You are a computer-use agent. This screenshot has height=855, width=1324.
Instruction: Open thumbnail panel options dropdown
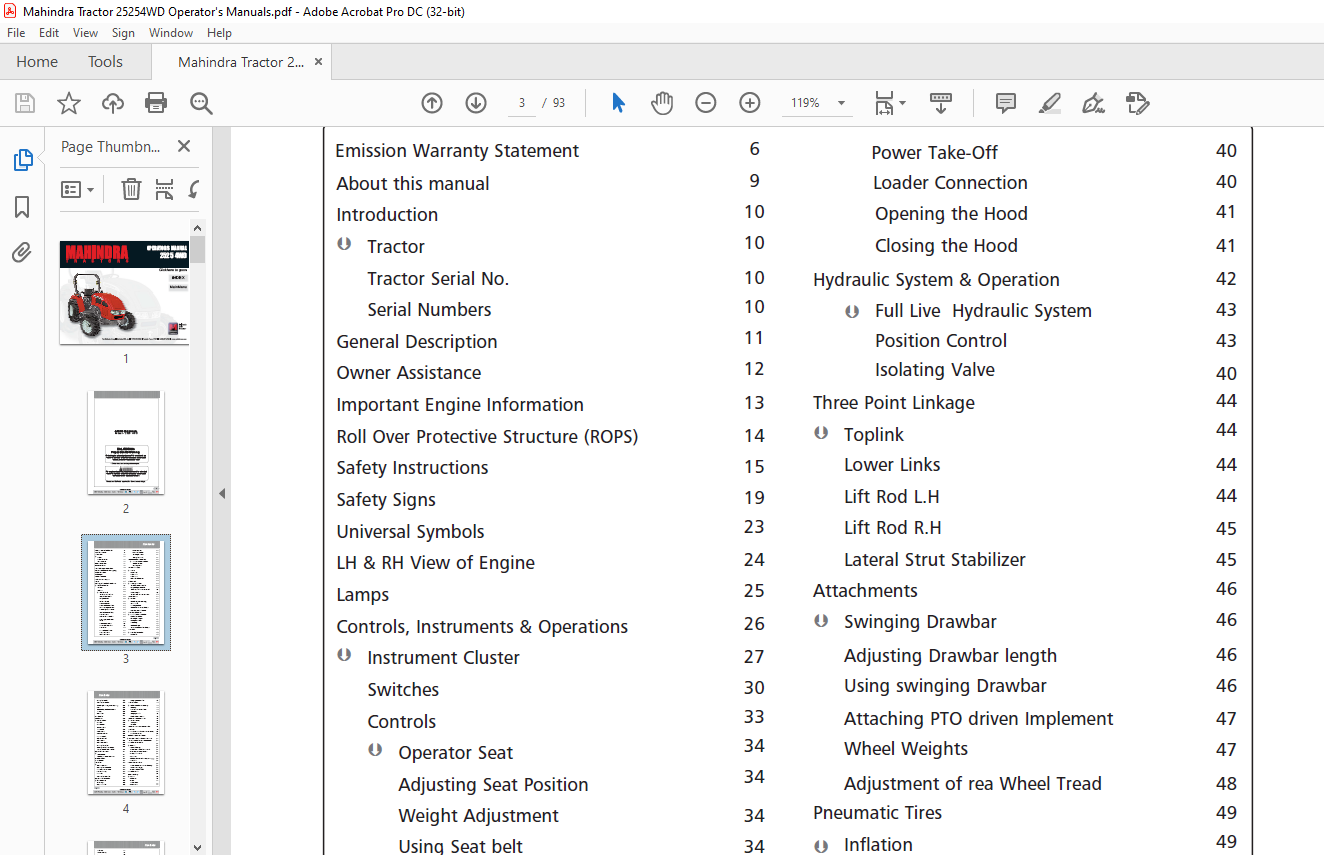[77, 189]
